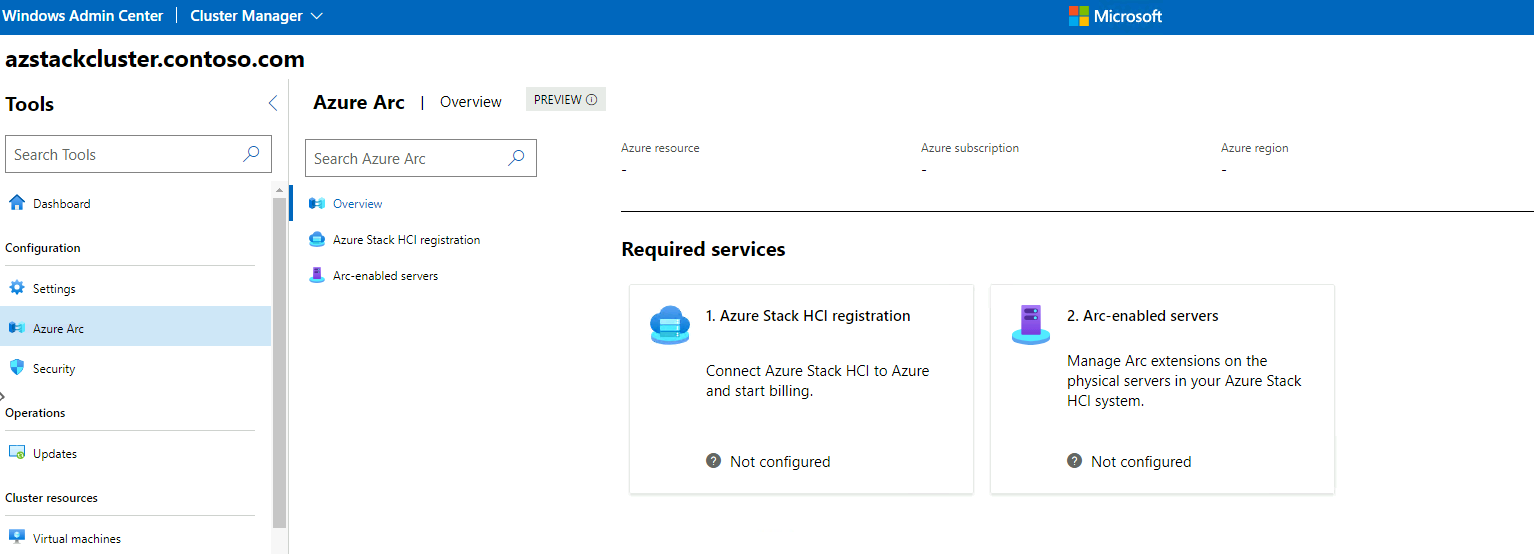1534x554 pixels.
Task: Click the Operations section header
Action: [35, 413]
